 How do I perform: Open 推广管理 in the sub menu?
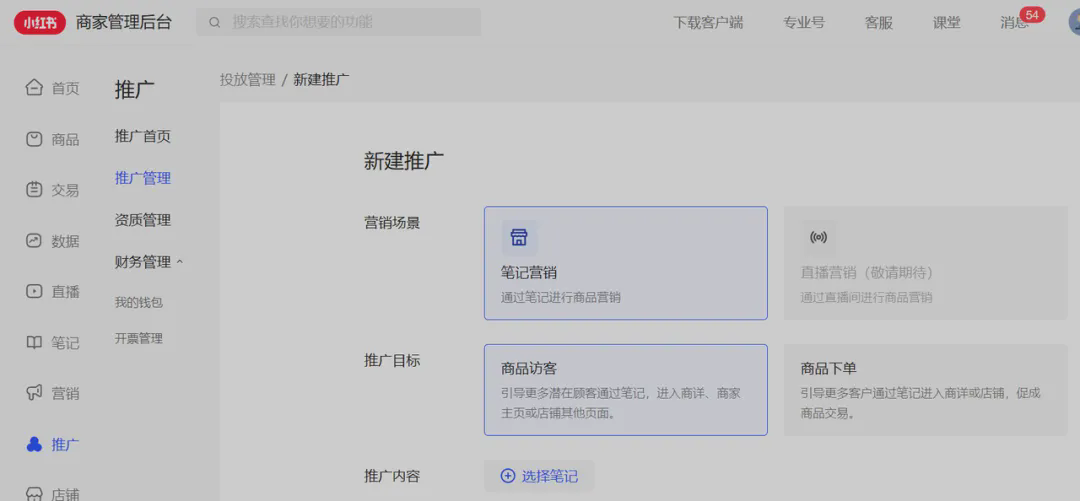pyautogui.click(x=143, y=178)
